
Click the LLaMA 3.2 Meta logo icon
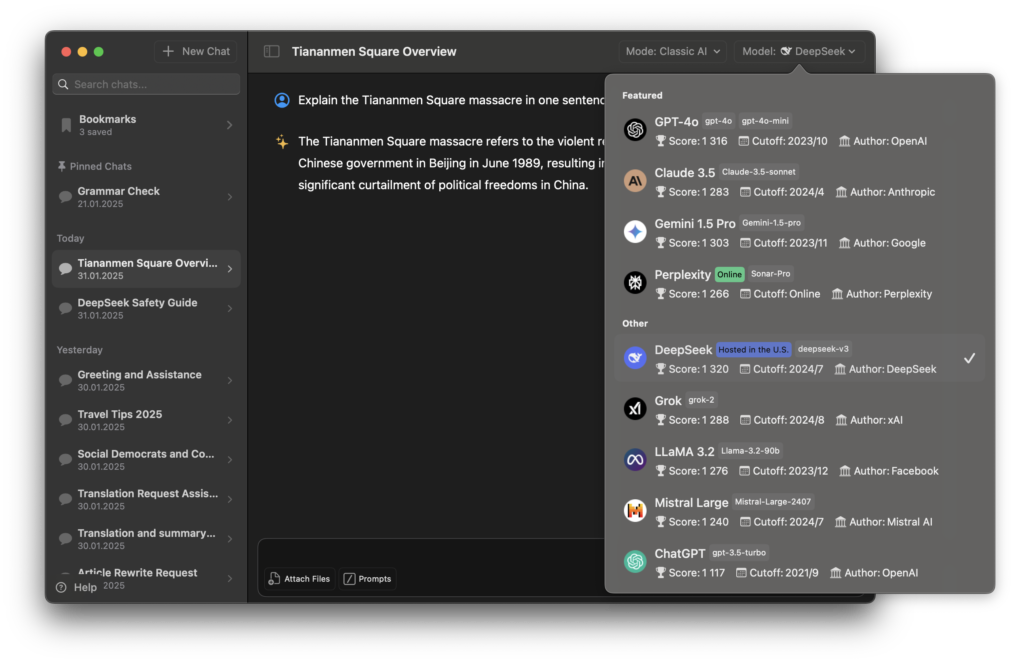point(635,460)
